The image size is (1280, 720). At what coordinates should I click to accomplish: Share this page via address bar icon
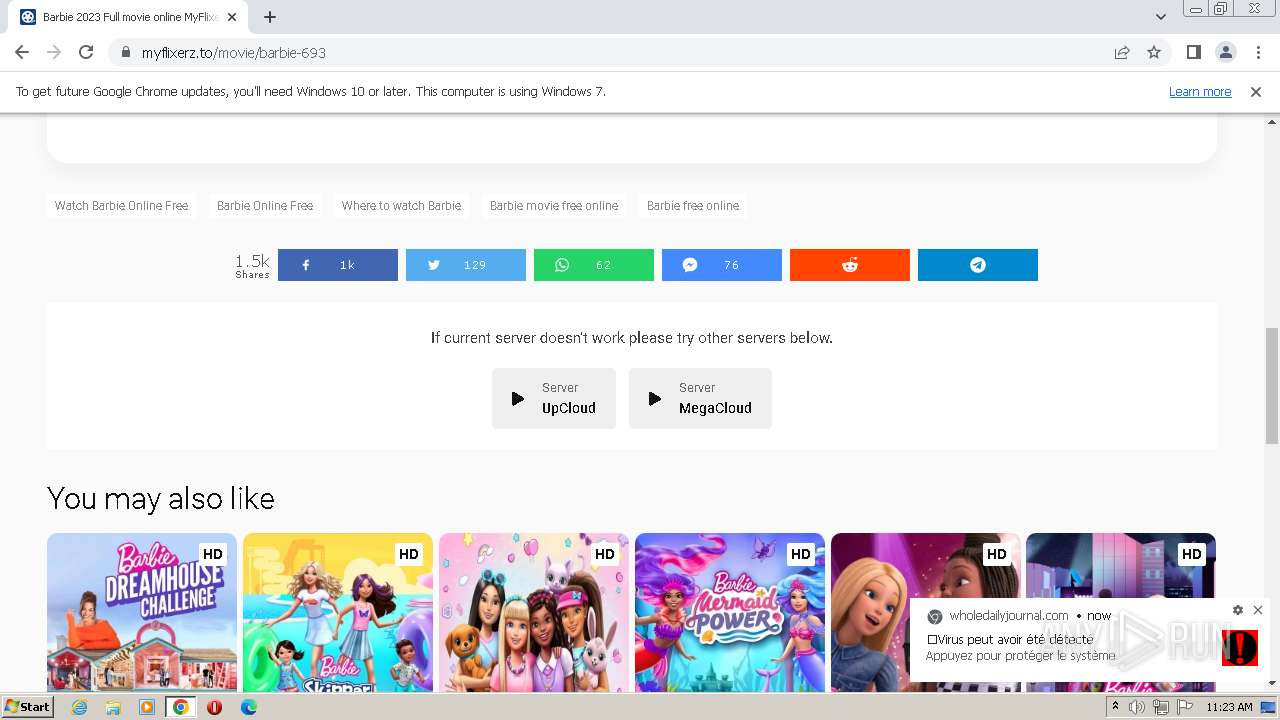[1122, 52]
